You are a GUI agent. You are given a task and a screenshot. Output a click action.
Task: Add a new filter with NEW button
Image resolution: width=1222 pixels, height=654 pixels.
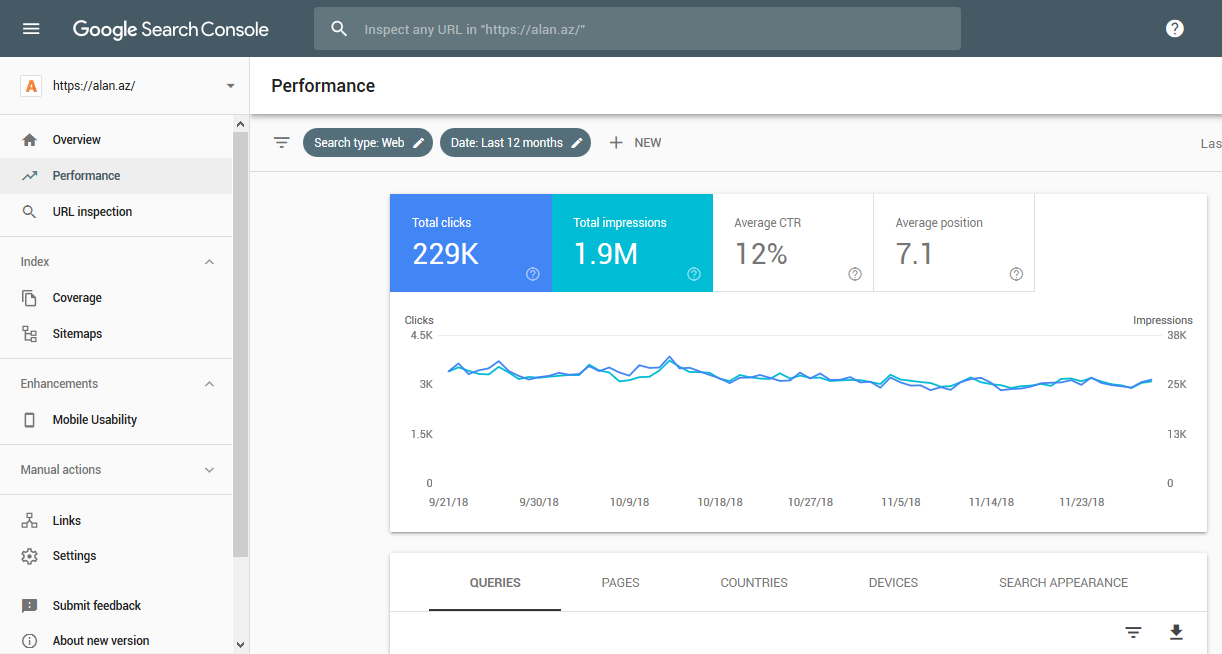pyautogui.click(x=635, y=143)
